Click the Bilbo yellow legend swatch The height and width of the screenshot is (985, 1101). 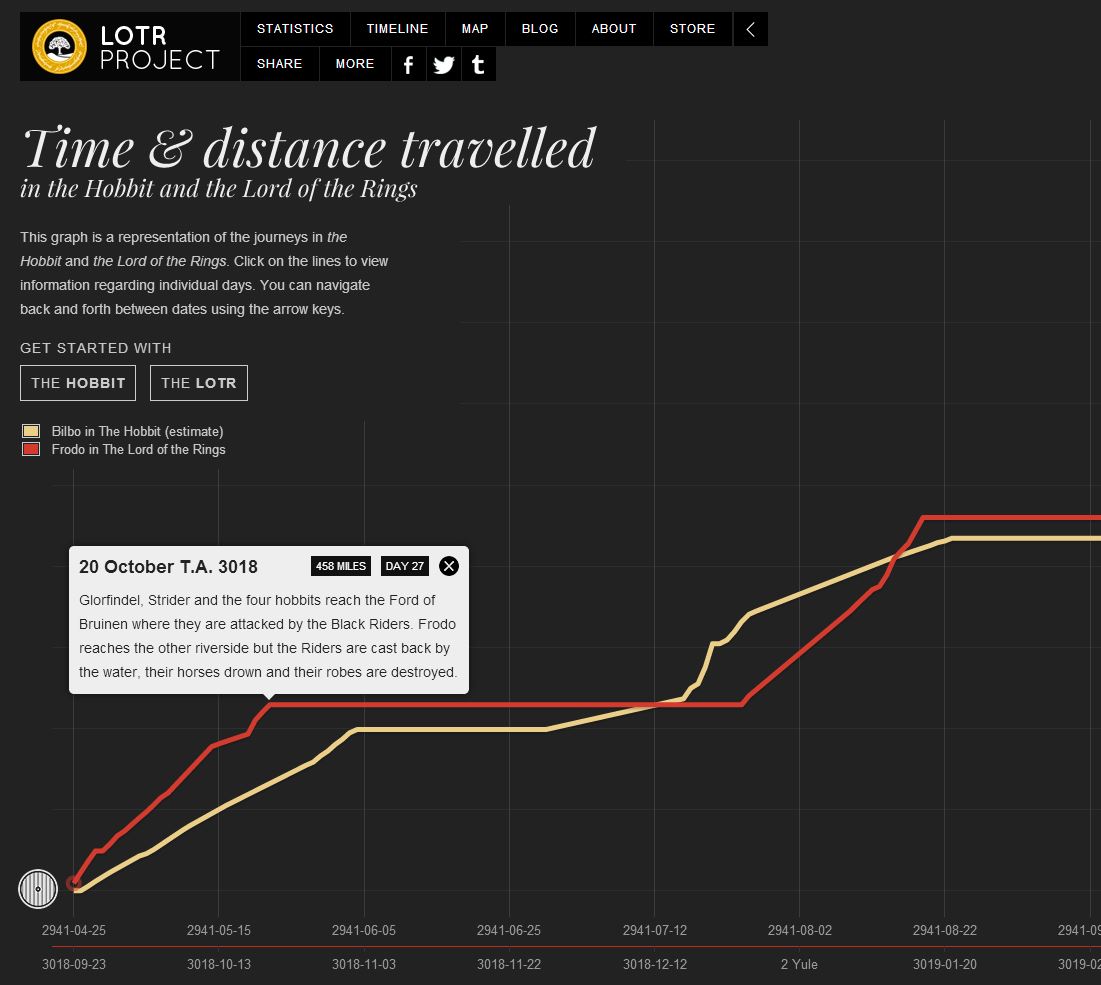(31, 431)
